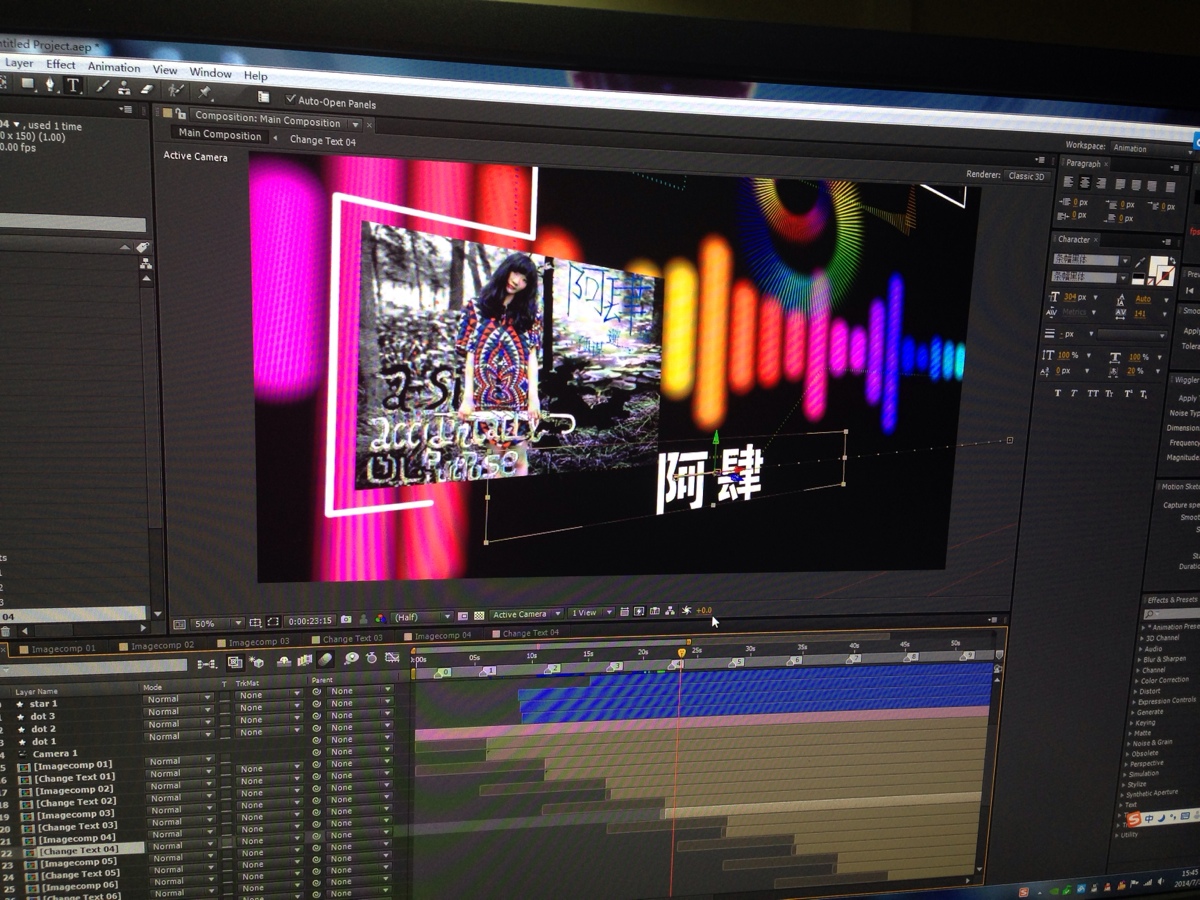
Task: Select the Brush tool
Action: [x=103, y=86]
